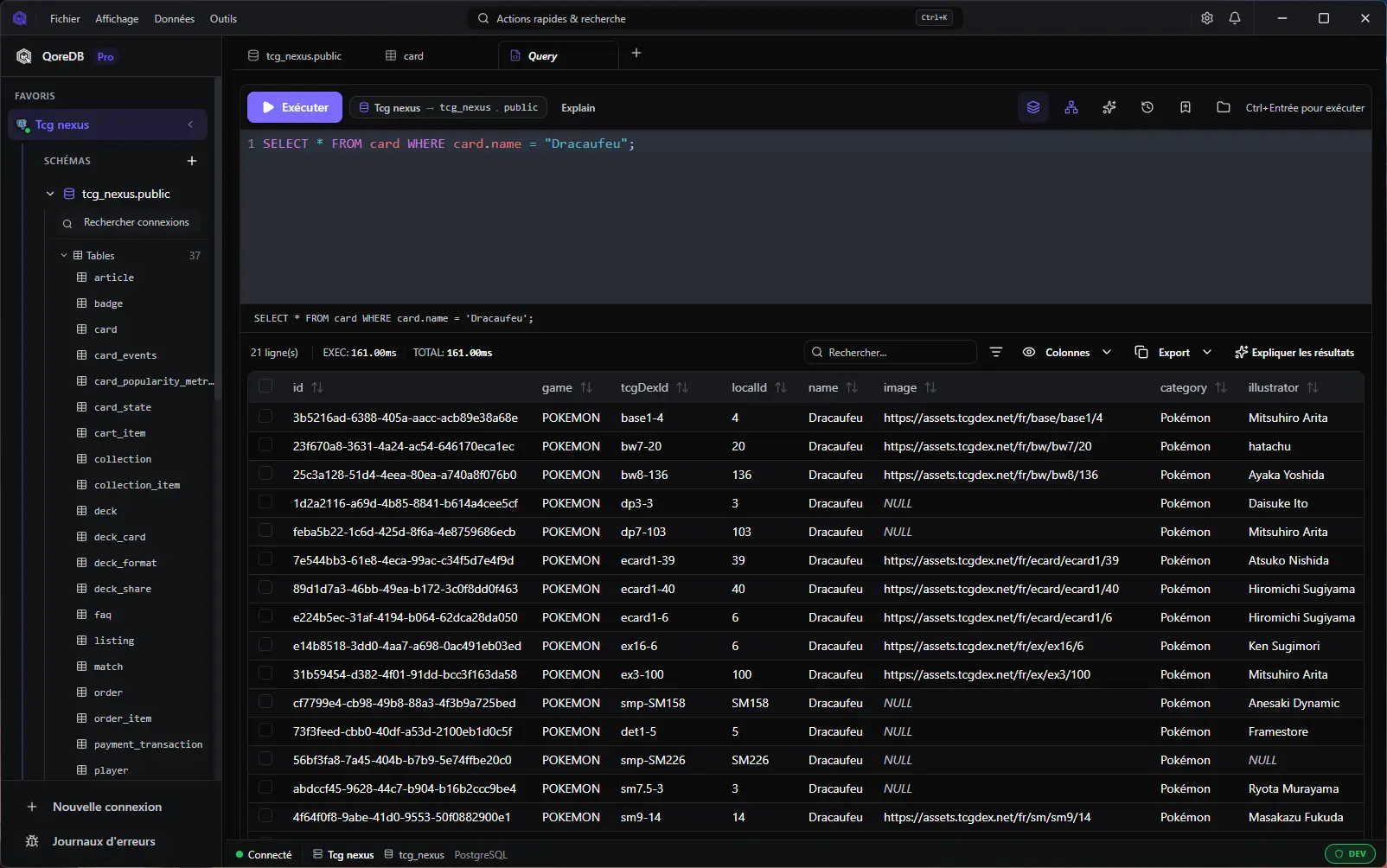The width and height of the screenshot is (1387, 868).
Task: Open the Affichage menu
Action: [117, 18]
